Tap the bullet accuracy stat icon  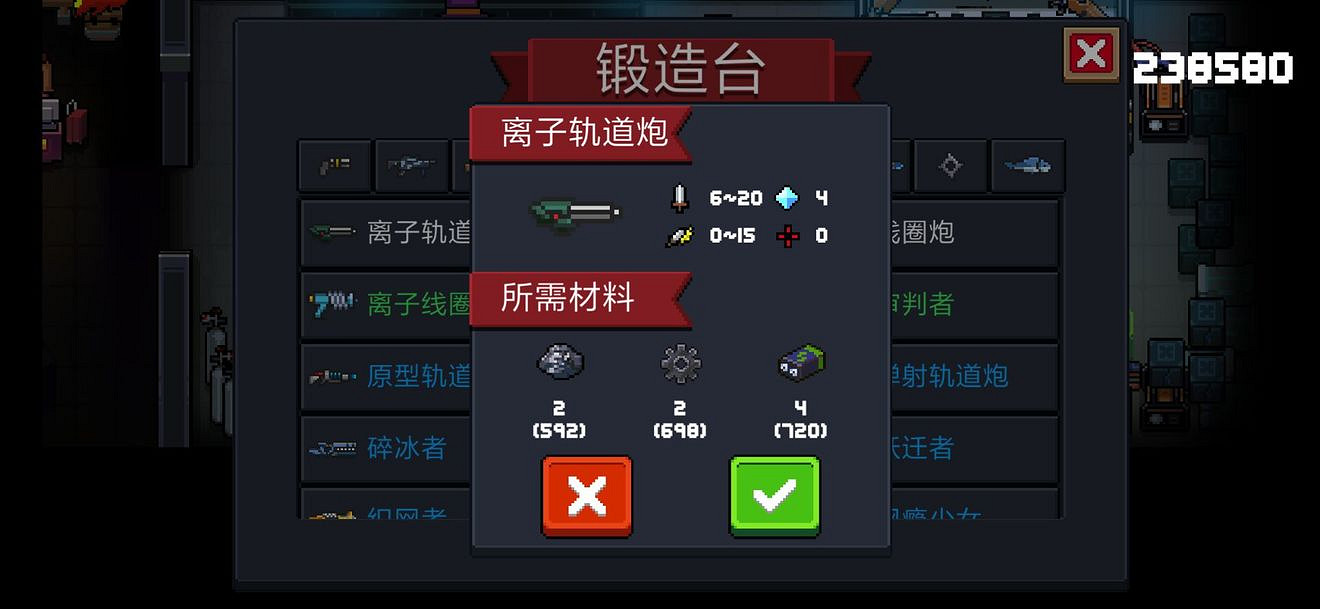click(679, 236)
